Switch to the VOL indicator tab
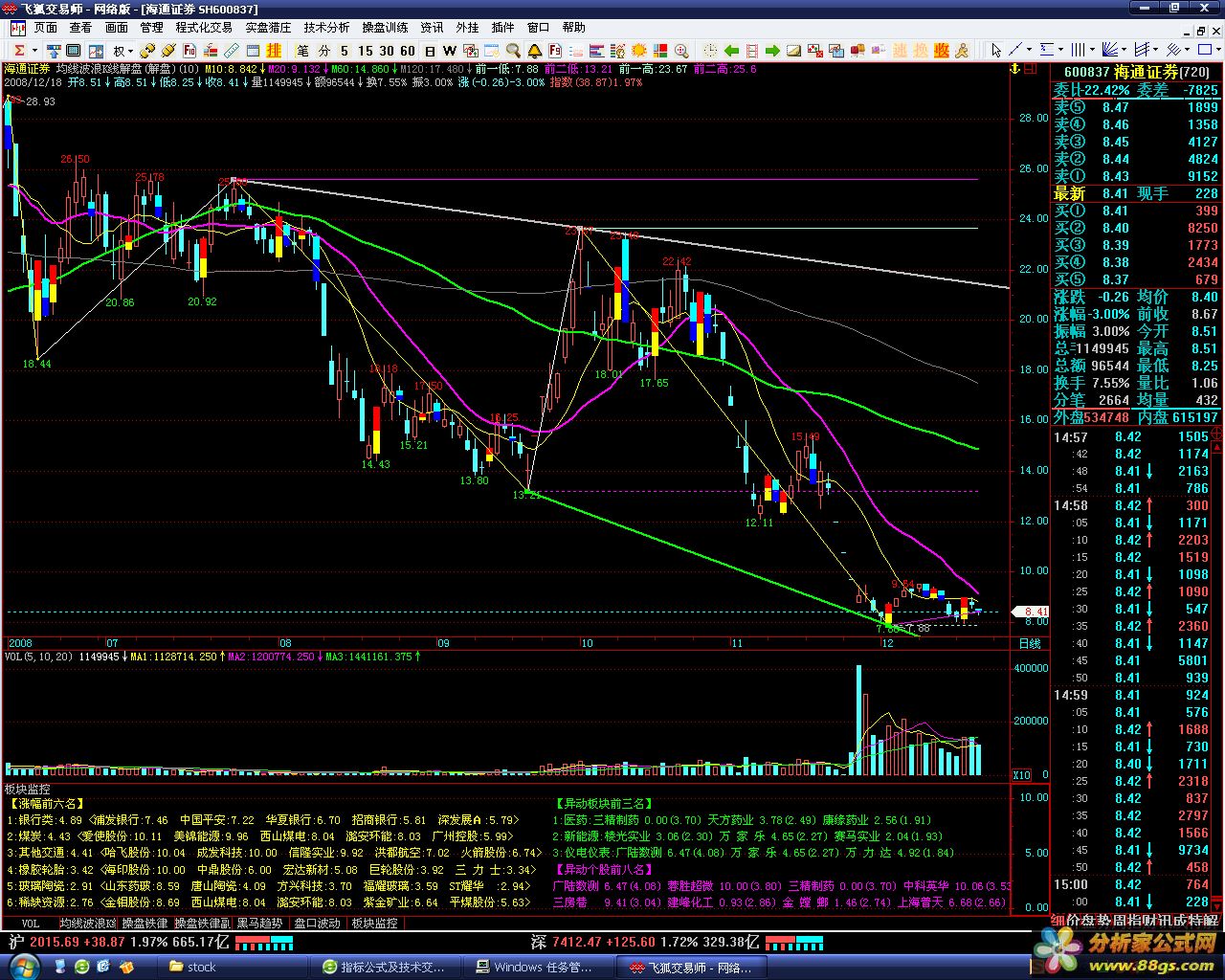 tap(29, 924)
